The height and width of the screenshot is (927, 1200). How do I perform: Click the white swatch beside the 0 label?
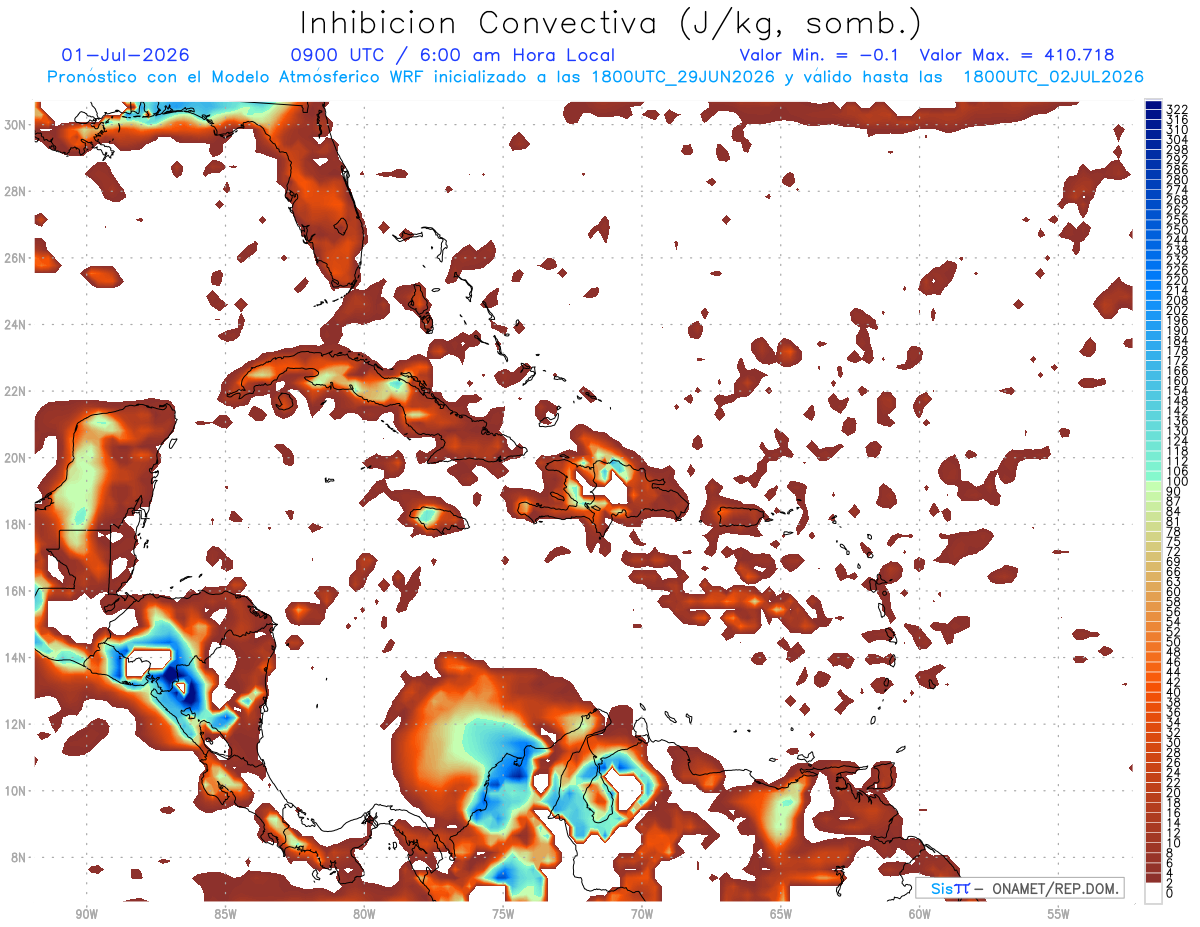point(1154,893)
